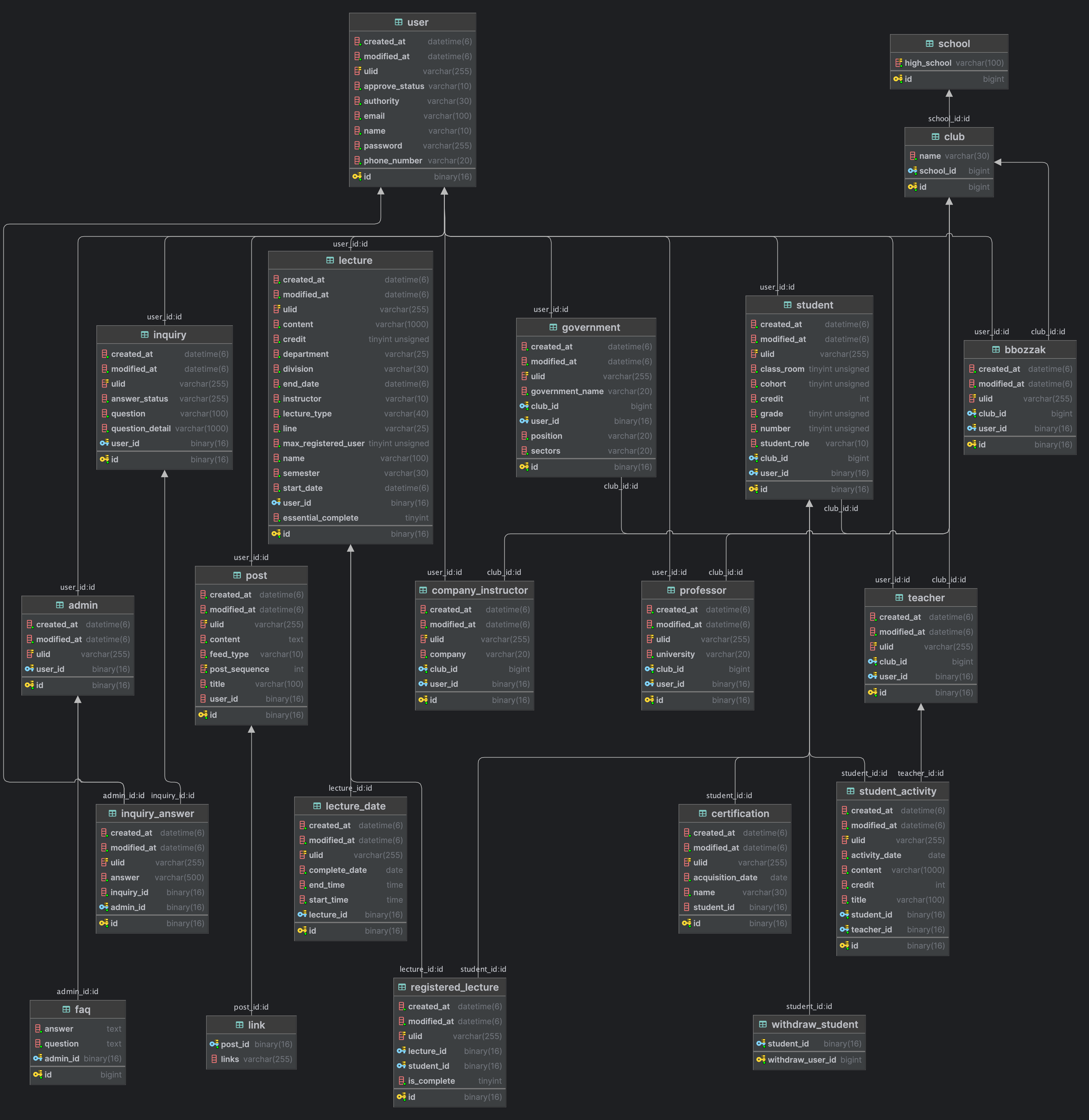Click the teacher_id:id relationship label
1089x1120 pixels.
tap(920, 773)
